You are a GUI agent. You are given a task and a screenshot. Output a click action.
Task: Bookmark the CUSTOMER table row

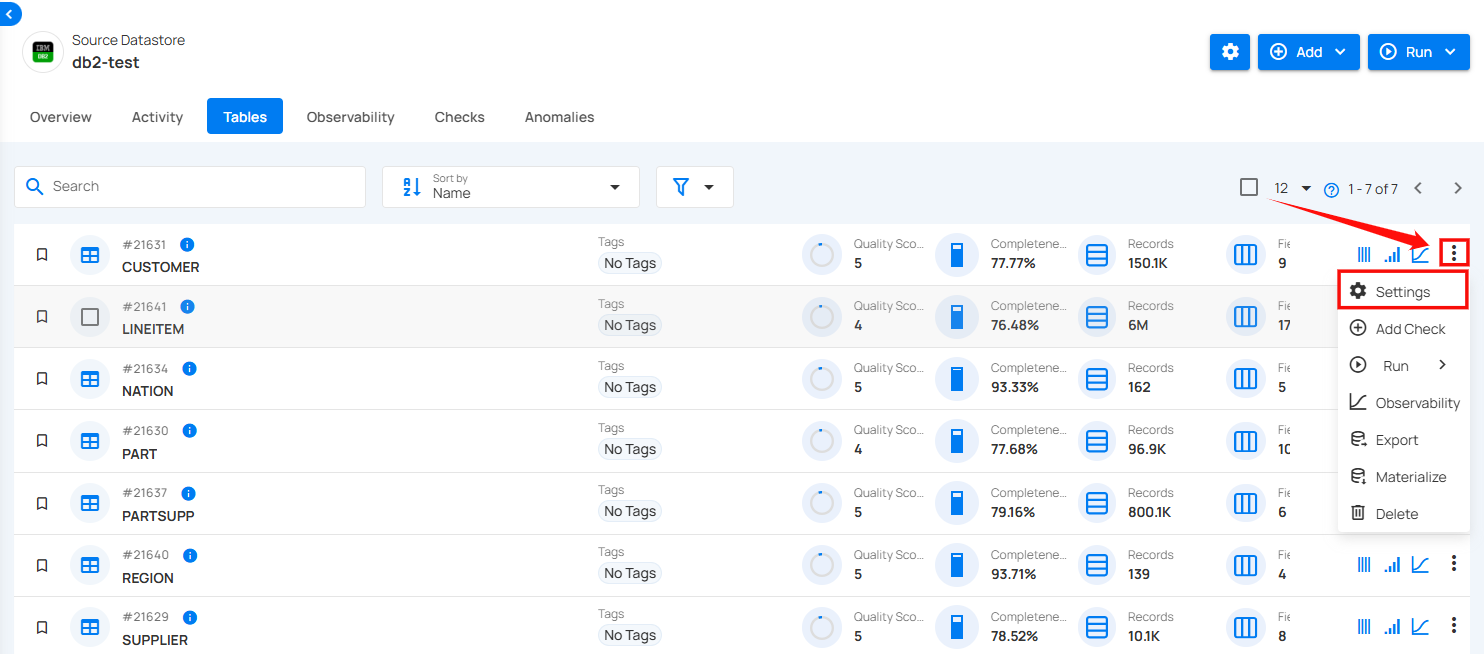click(42, 255)
